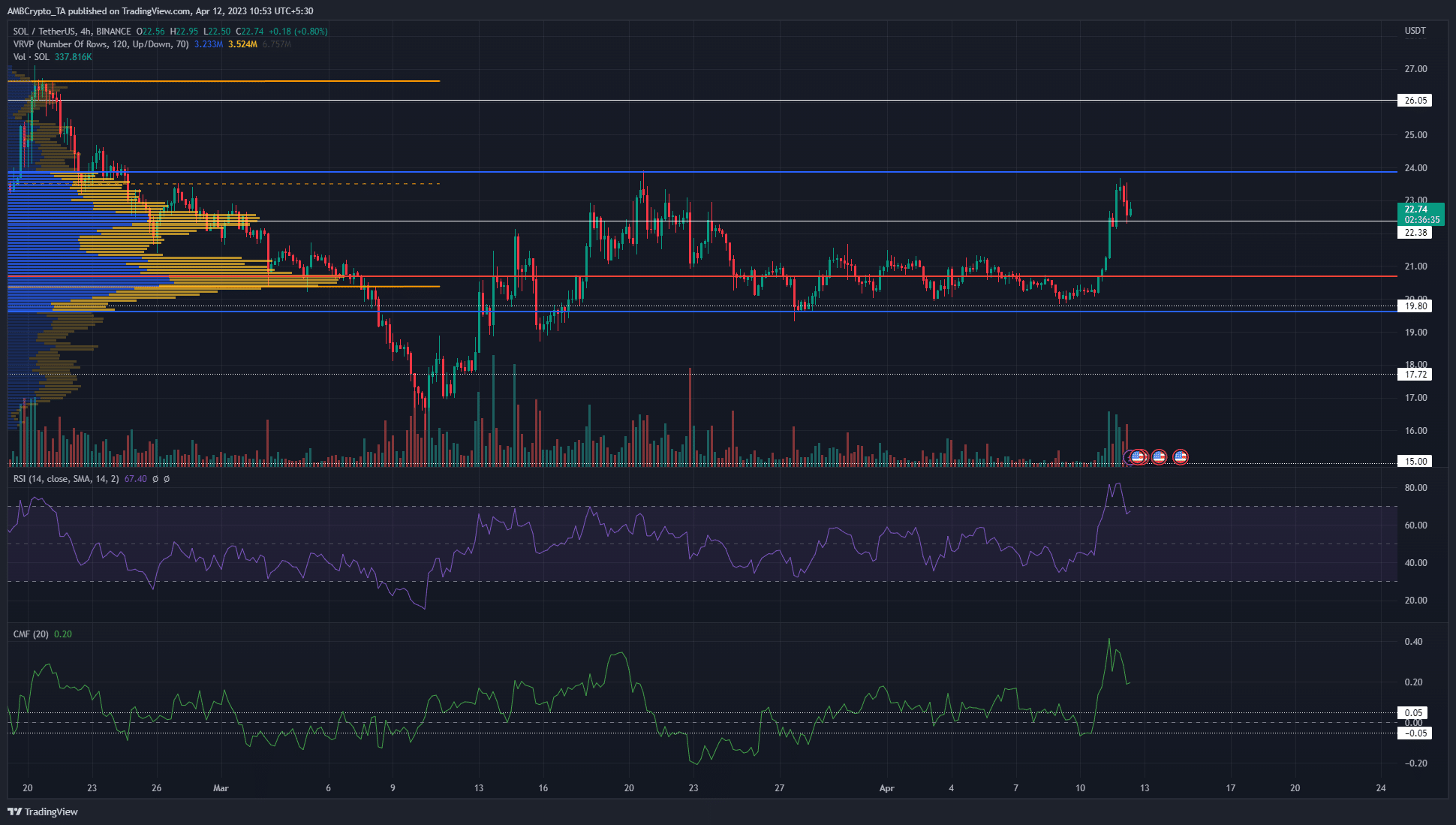Click the second Ø value in the RSI legend

point(167,479)
